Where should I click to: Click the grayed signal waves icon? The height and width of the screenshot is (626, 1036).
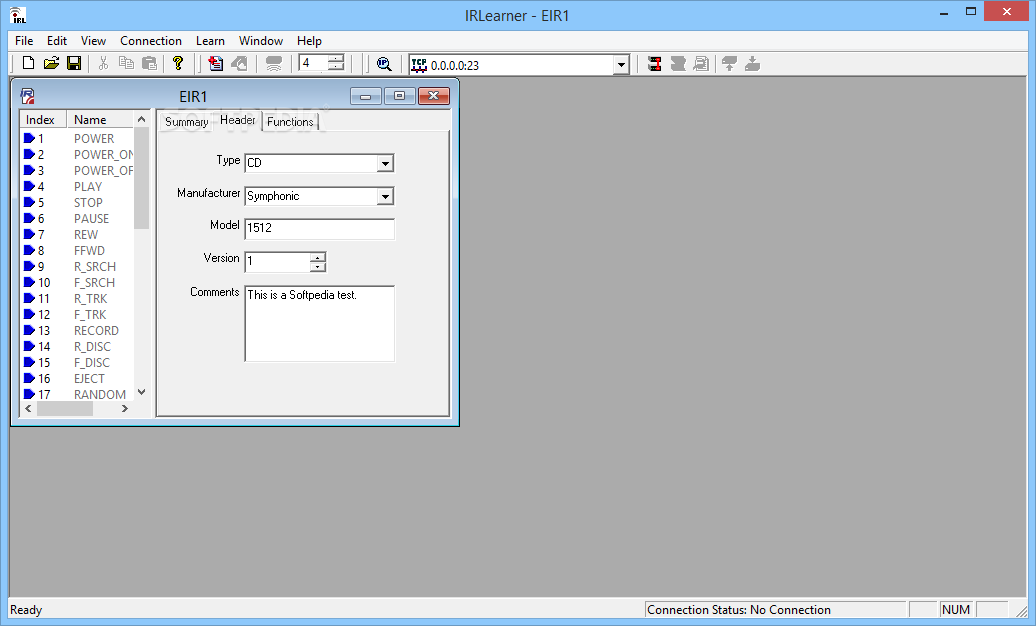click(x=274, y=63)
